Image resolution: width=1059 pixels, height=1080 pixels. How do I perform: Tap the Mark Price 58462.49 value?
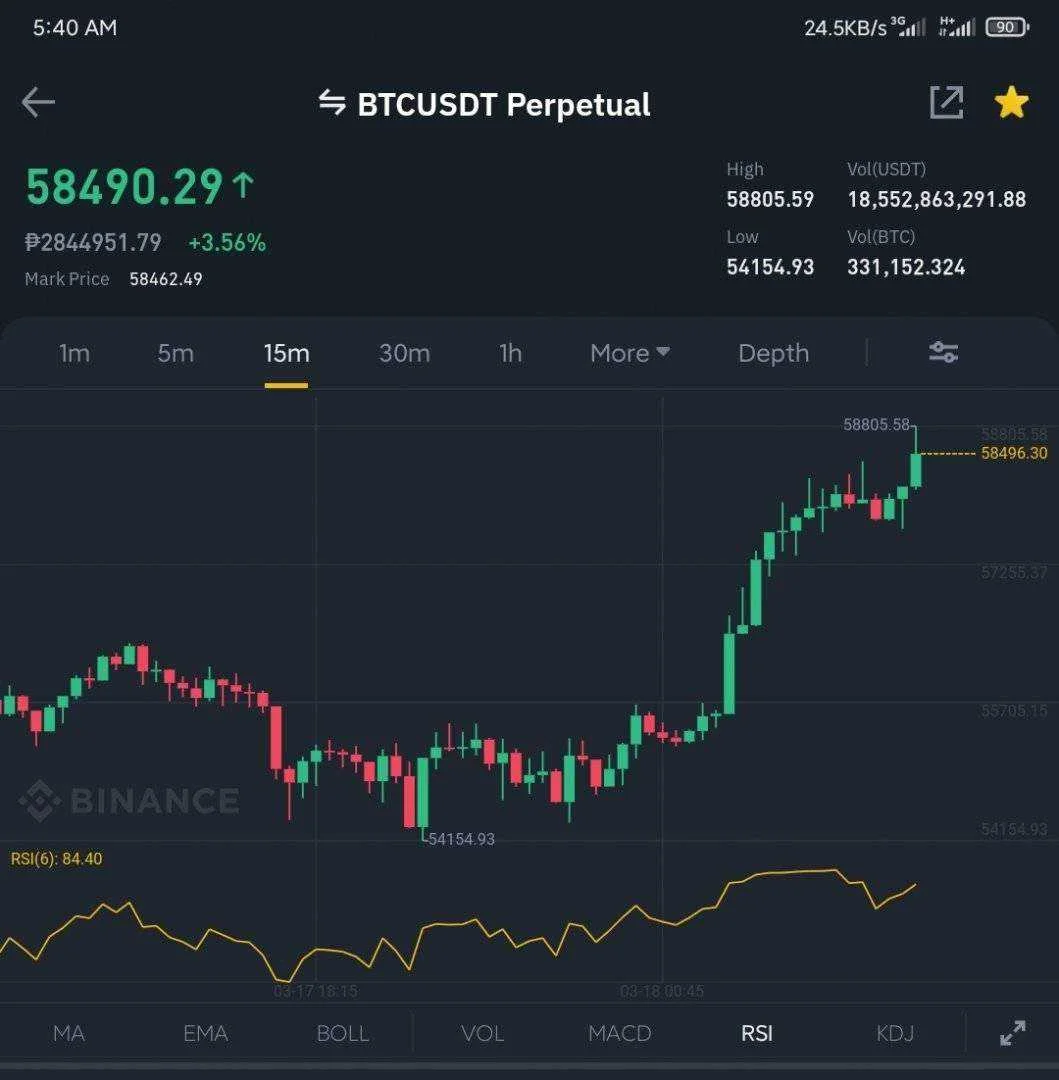click(166, 279)
